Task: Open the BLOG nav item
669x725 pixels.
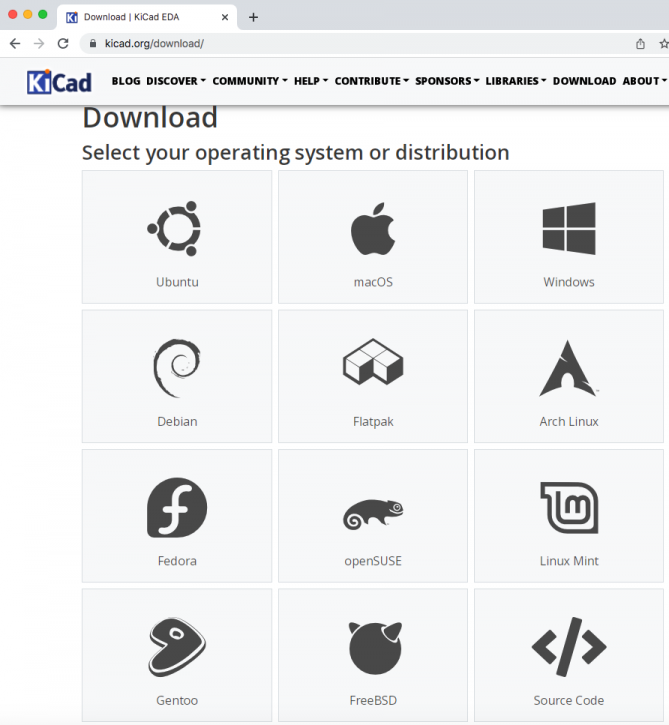Action: point(126,81)
